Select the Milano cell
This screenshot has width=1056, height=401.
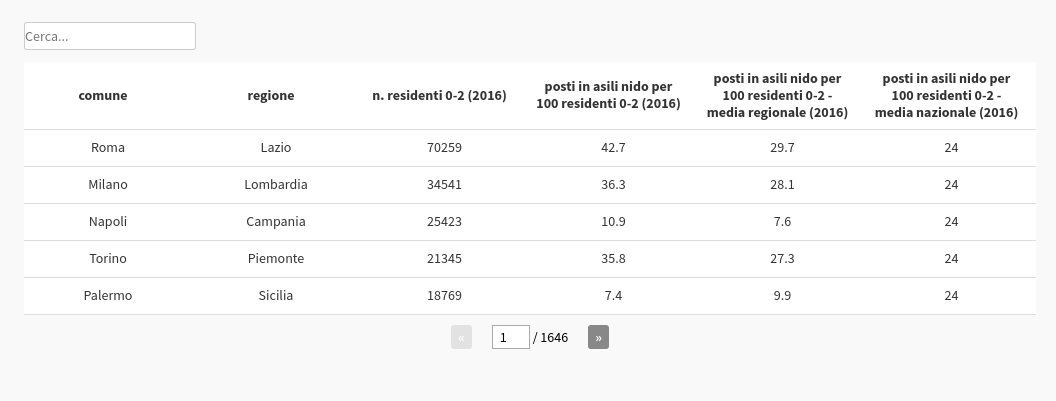108,185
